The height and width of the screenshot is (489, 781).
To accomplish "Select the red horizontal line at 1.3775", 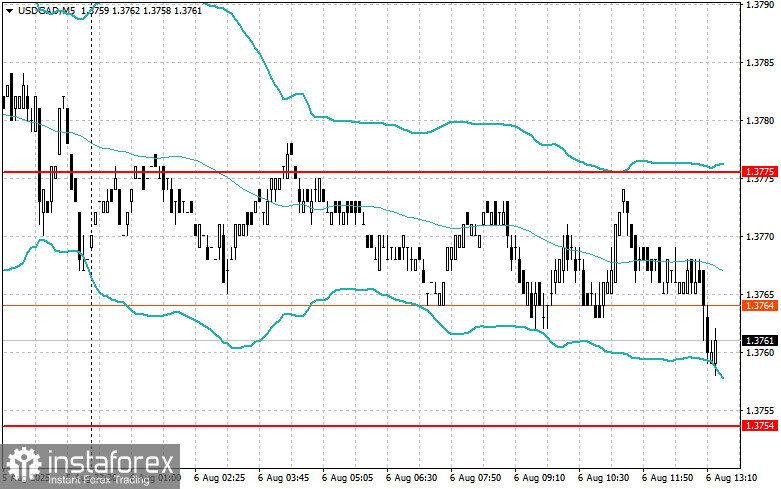I will point(371,172).
